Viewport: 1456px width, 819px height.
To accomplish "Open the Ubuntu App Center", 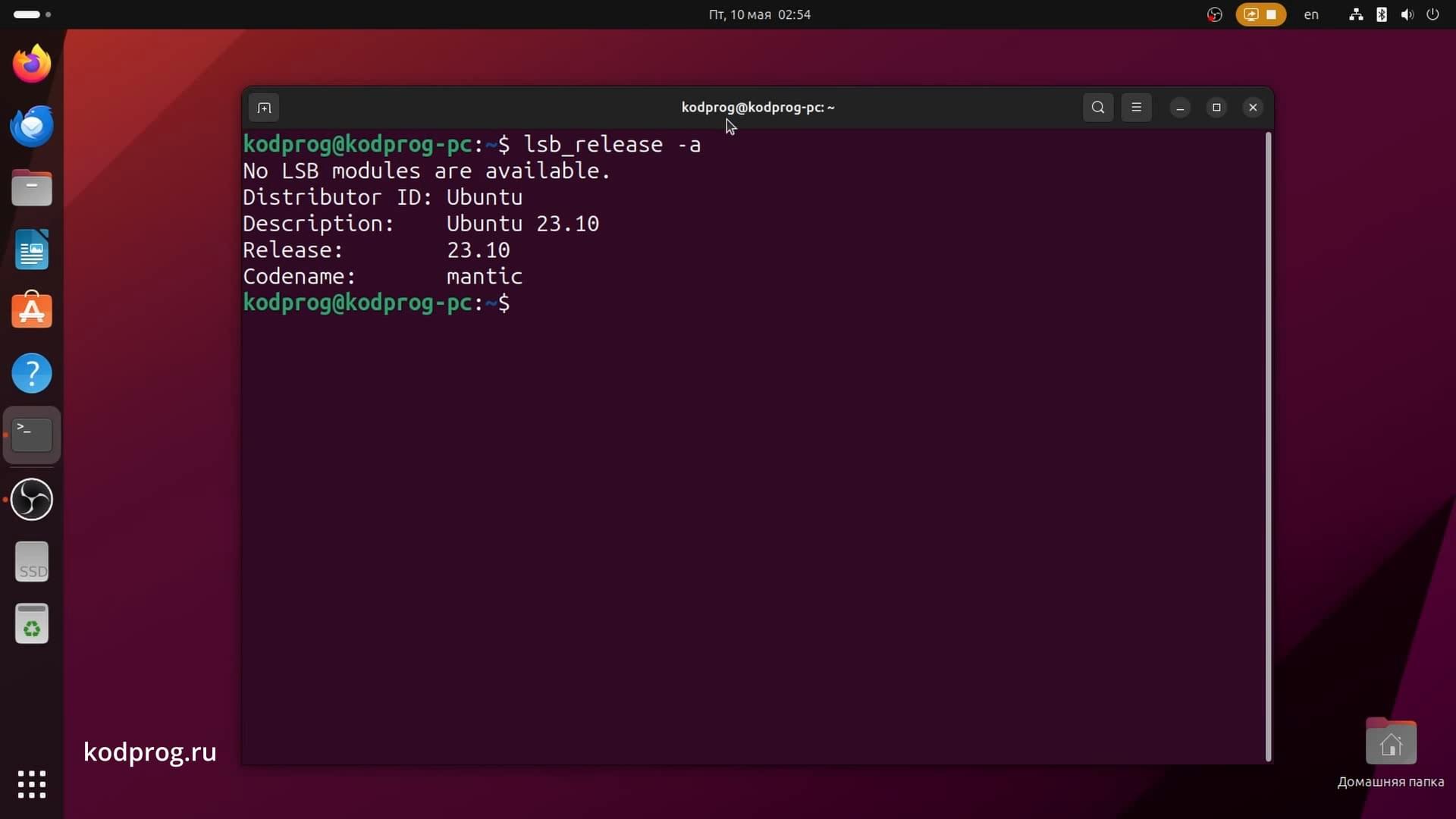I will (32, 310).
